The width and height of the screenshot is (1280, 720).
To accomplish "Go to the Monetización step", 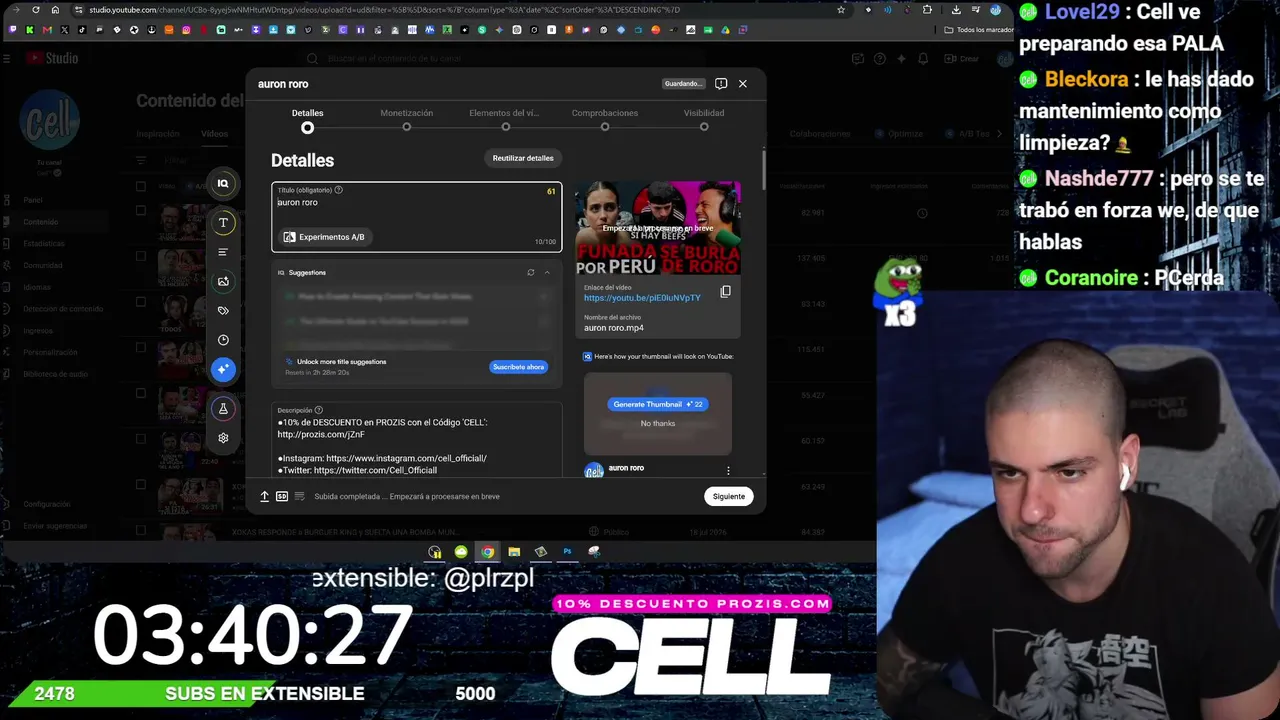I will [x=407, y=120].
